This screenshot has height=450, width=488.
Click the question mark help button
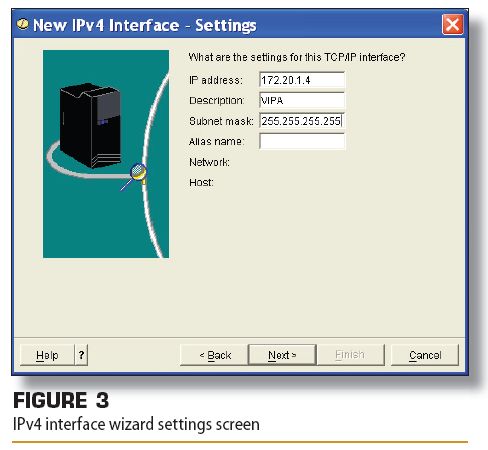[x=81, y=355]
